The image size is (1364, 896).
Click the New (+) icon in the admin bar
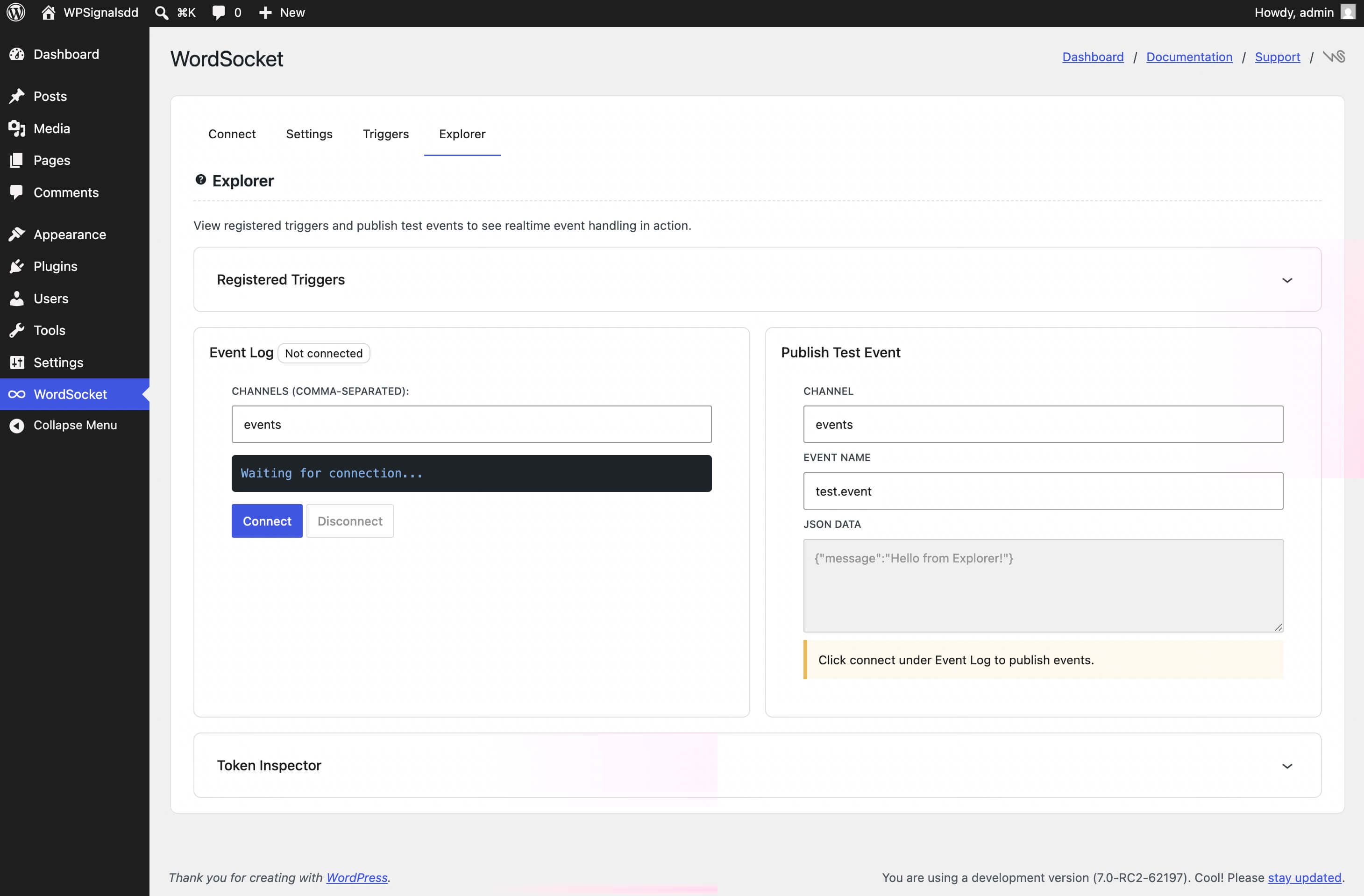pyautogui.click(x=265, y=12)
